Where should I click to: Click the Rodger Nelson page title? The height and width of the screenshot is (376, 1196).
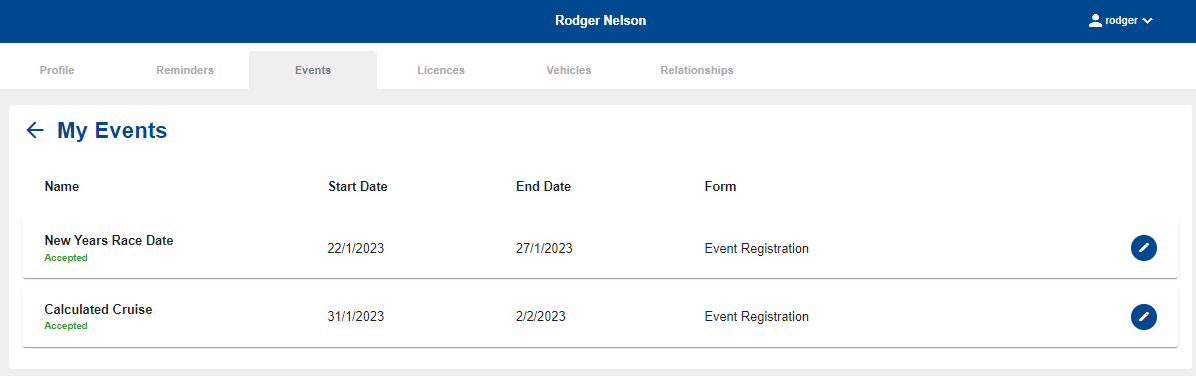tap(600, 21)
